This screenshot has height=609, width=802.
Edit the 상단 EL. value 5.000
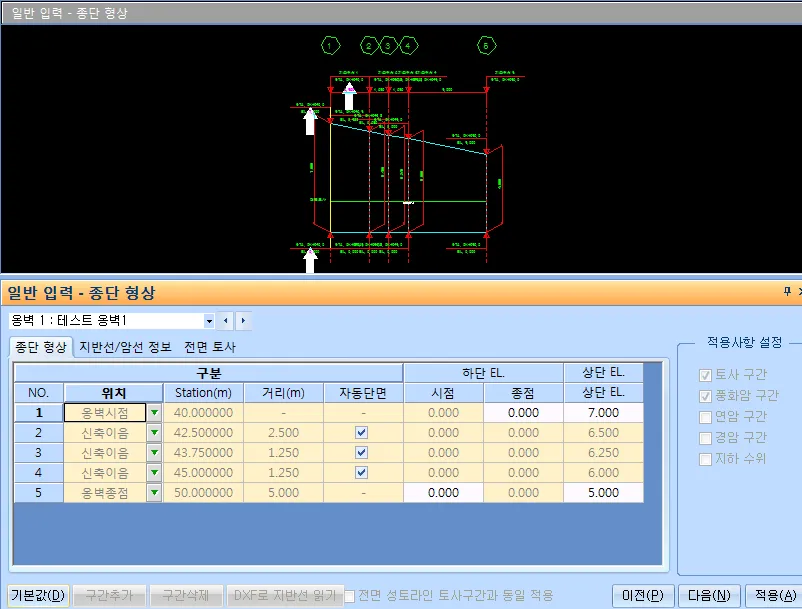pyautogui.click(x=604, y=492)
